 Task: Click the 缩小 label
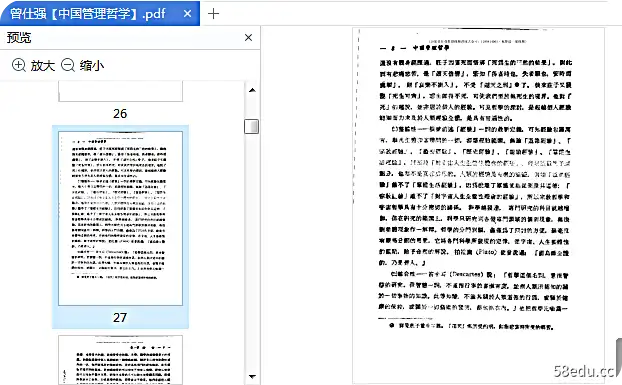(92, 65)
